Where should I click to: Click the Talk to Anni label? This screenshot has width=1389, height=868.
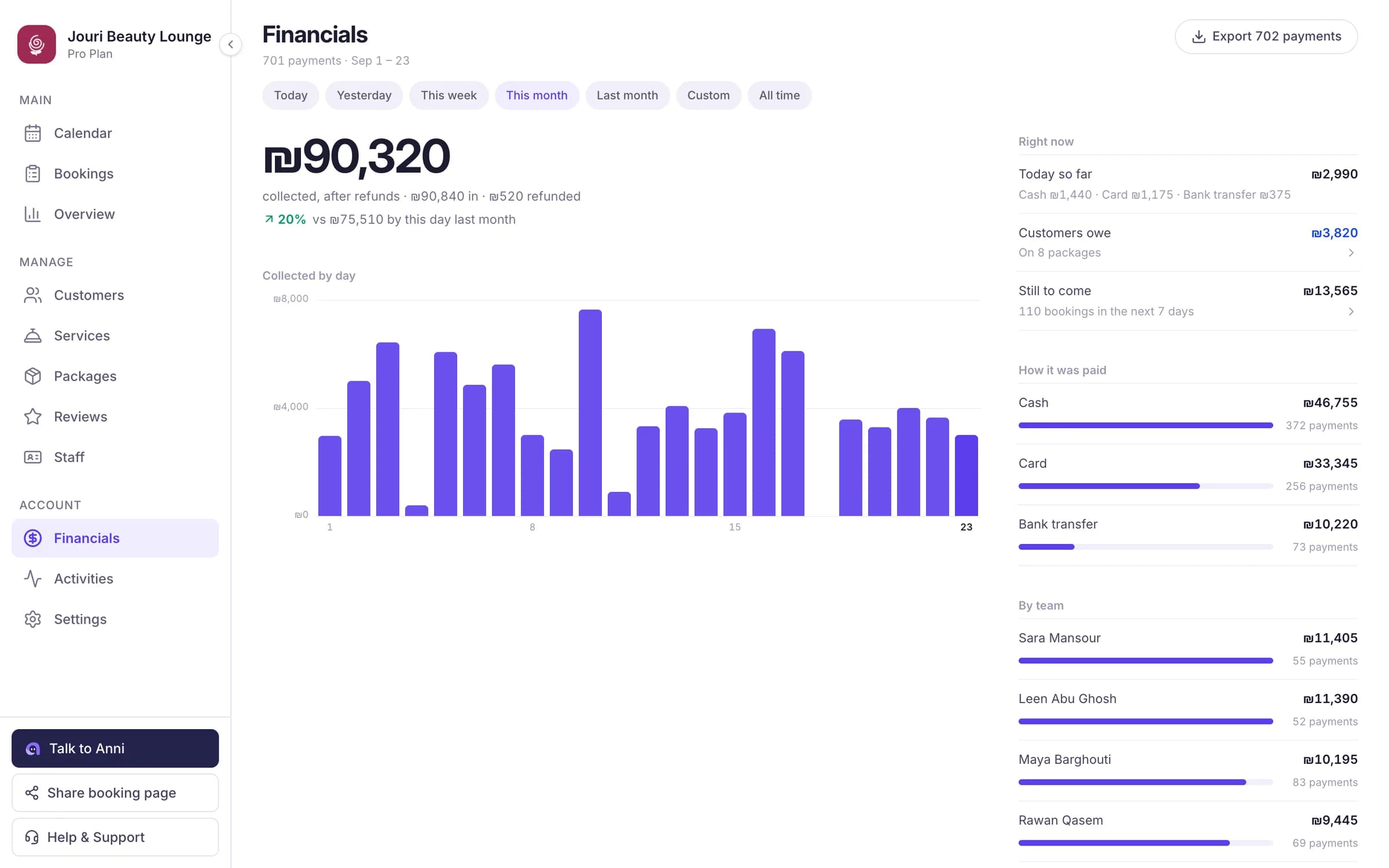coord(87,749)
